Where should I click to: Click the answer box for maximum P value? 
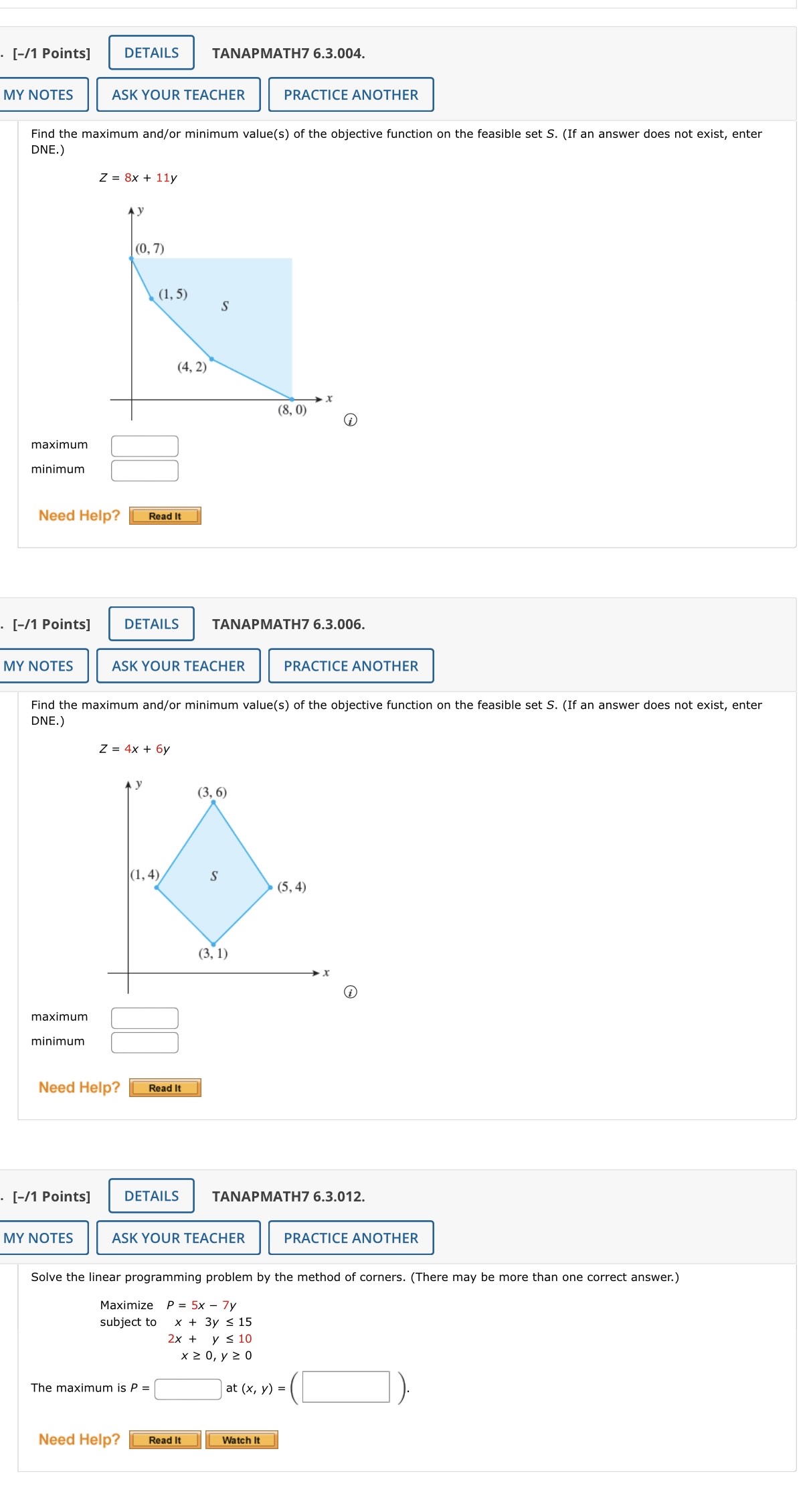[187, 1387]
